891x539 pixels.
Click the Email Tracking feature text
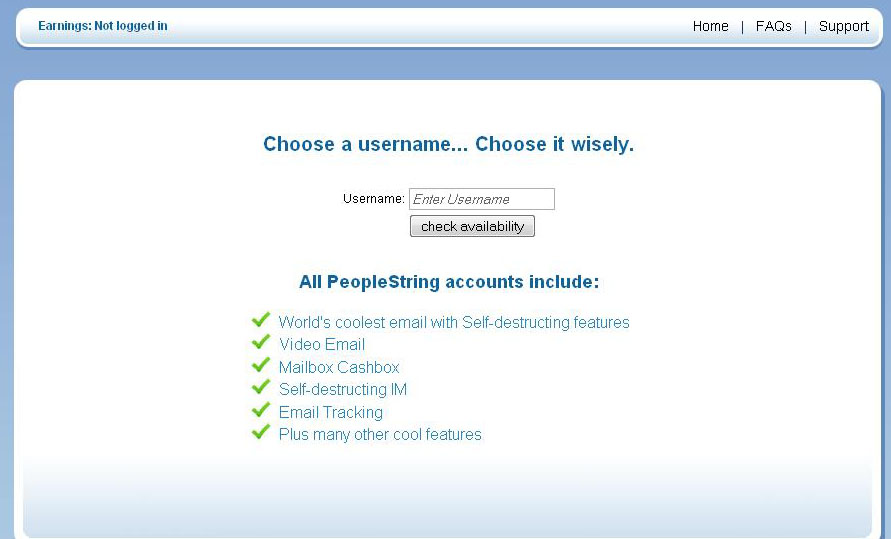331,412
